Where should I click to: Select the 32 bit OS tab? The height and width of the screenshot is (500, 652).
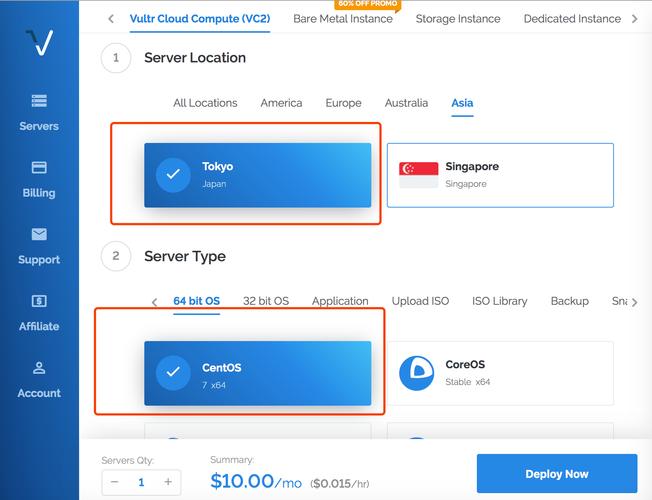click(x=266, y=301)
